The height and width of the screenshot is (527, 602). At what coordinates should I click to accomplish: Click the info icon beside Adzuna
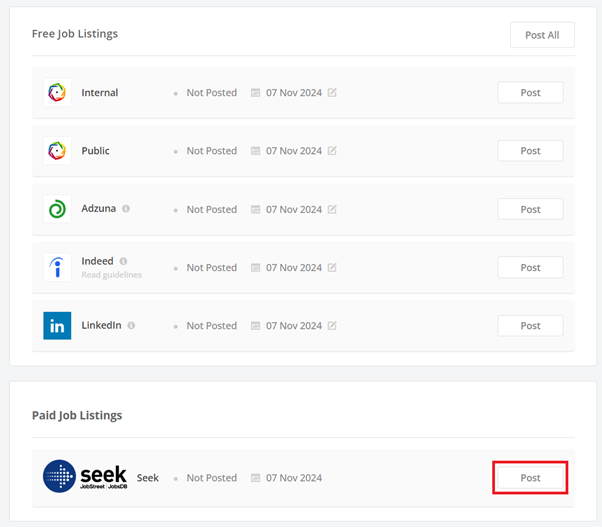126,209
